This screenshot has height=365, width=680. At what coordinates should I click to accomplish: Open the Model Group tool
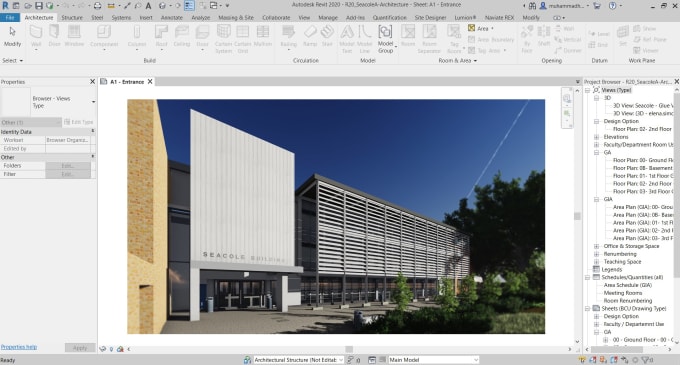tap(385, 39)
